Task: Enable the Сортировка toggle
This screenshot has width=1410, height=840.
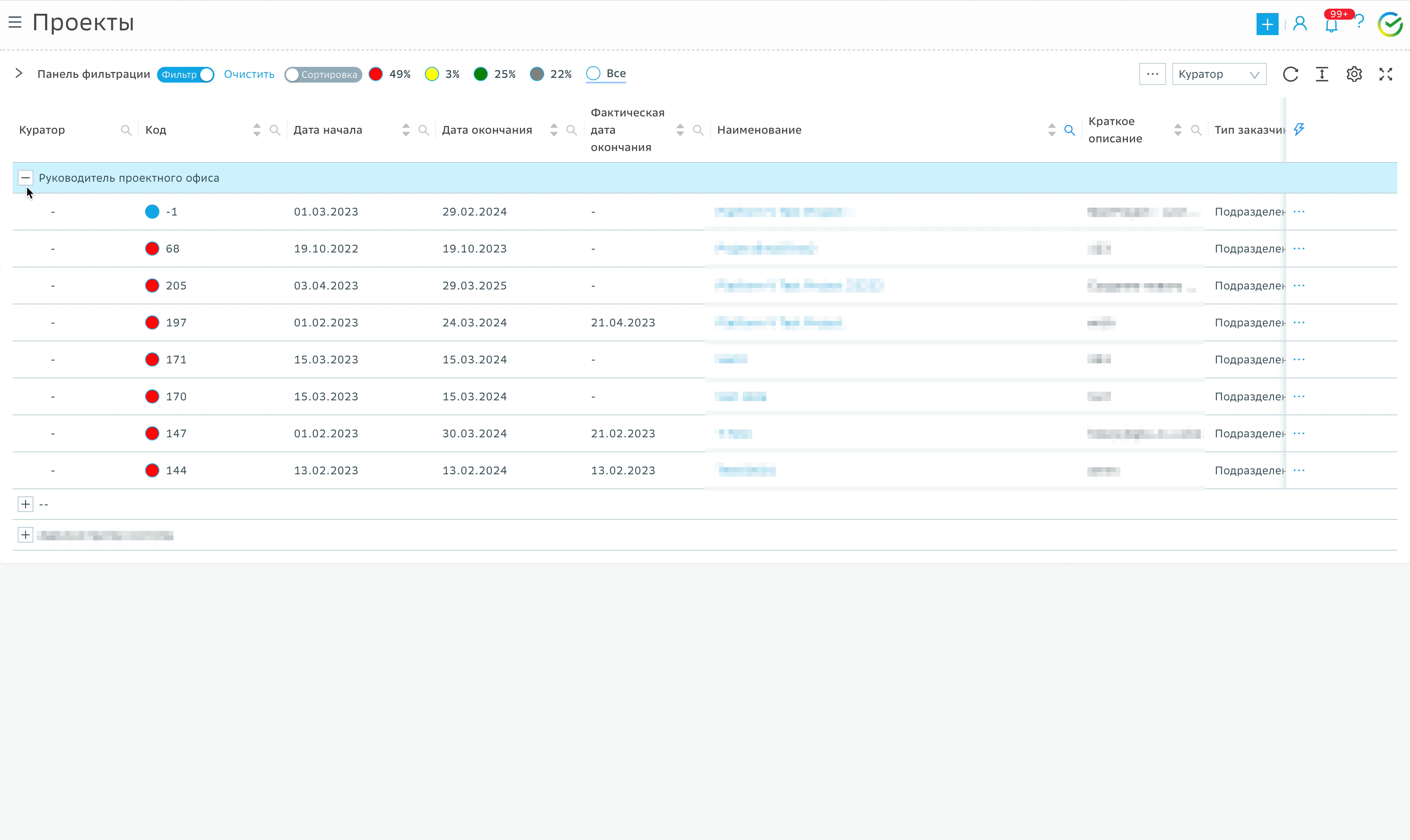Action: (x=323, y=74)
